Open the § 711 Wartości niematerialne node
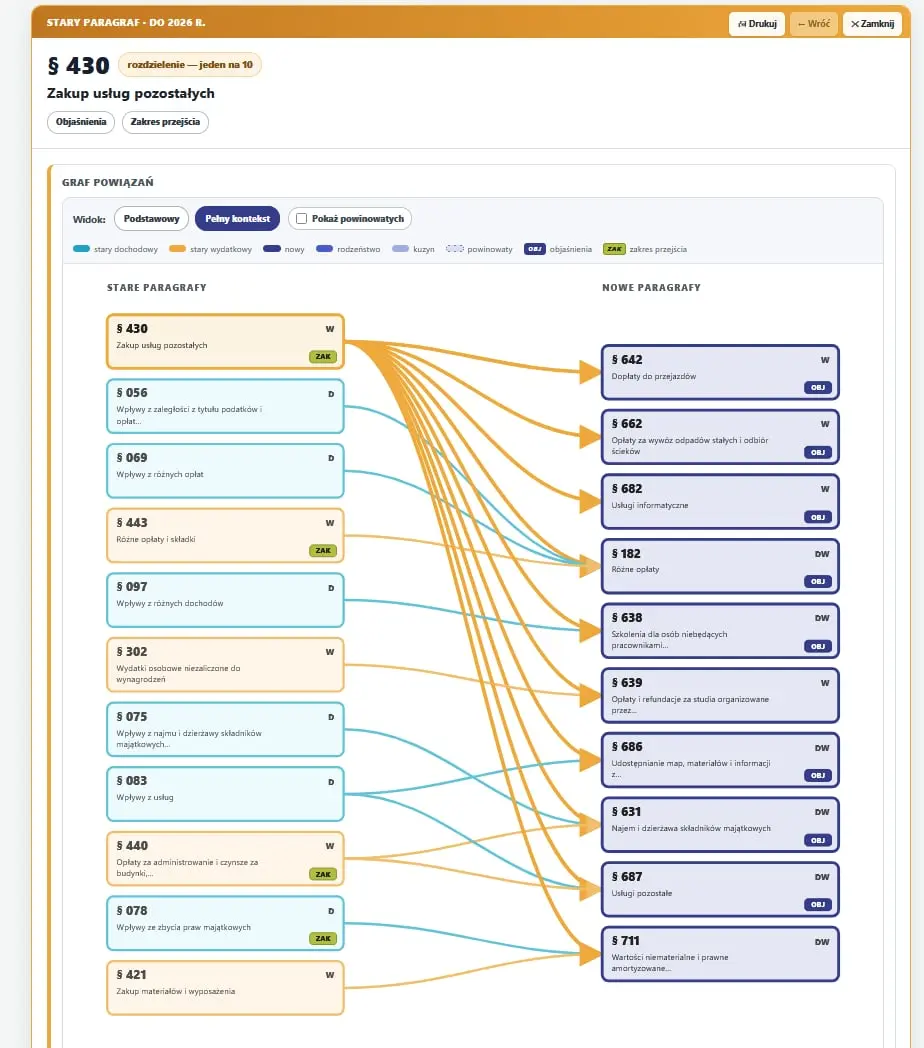This screenshot has width=924, height=1048. [x=720, y=954]
